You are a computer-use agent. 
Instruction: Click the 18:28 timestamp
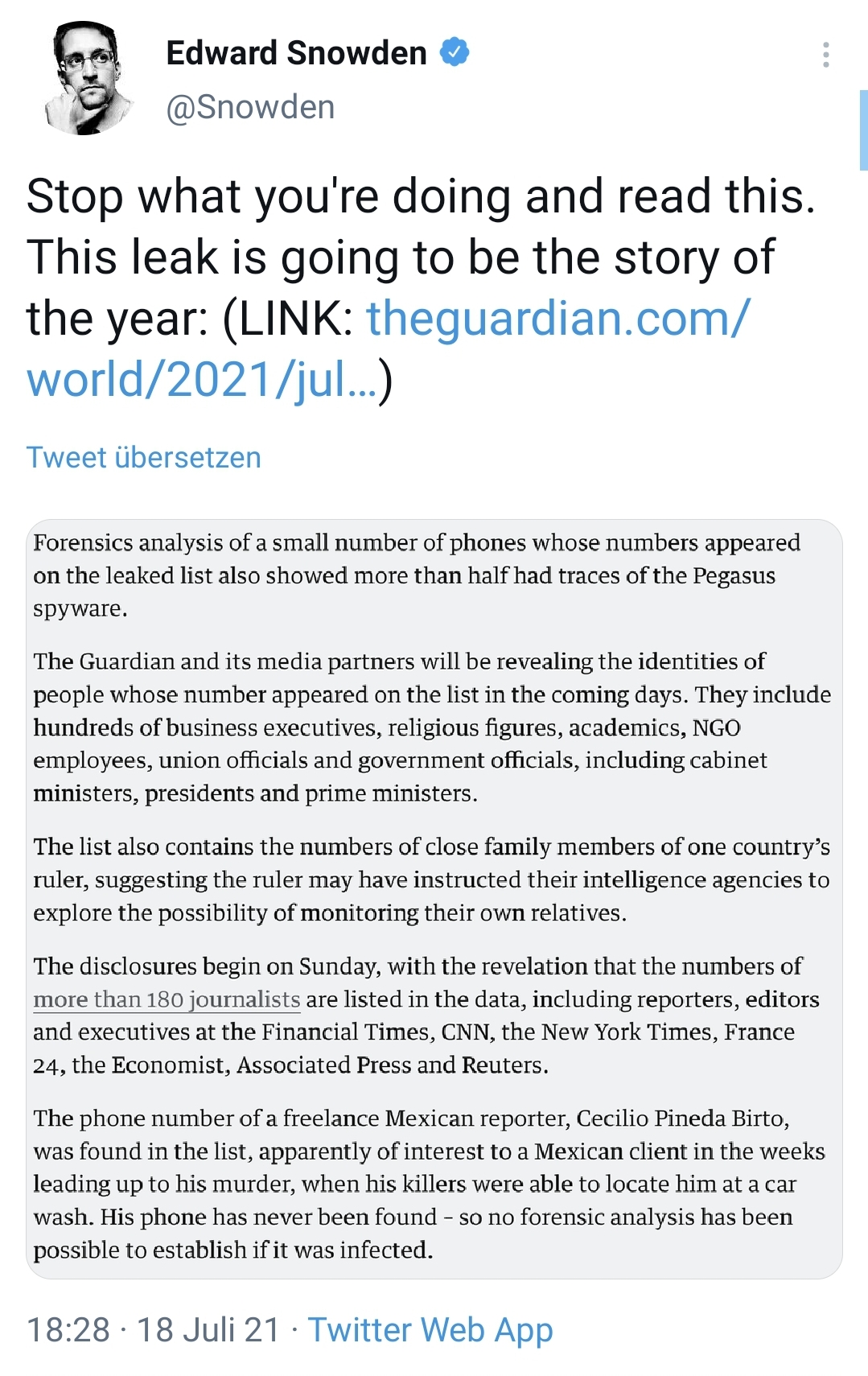(68, 1329)
